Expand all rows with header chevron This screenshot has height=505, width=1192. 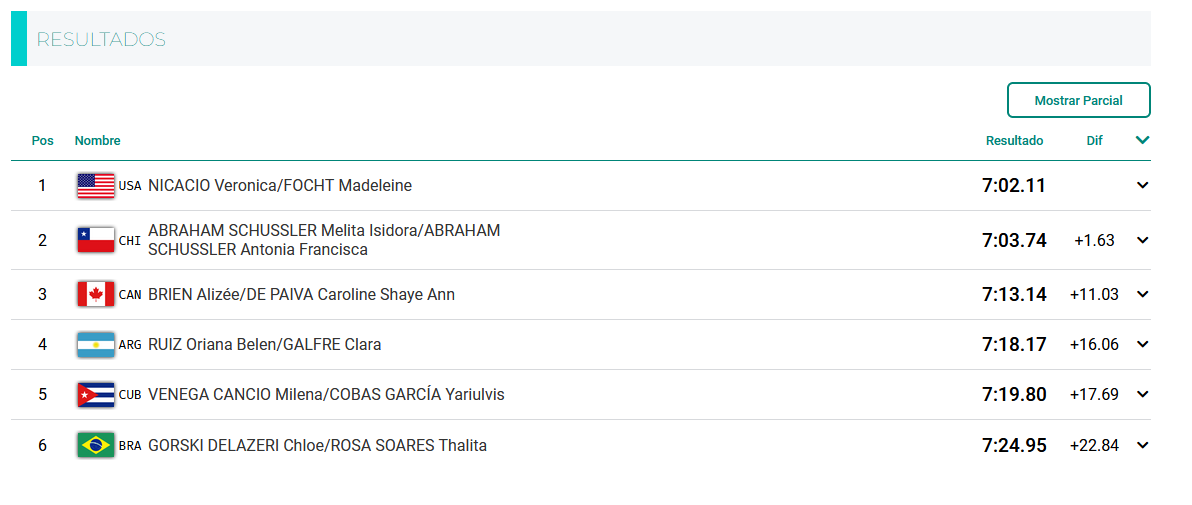(x=1143, y=140)
